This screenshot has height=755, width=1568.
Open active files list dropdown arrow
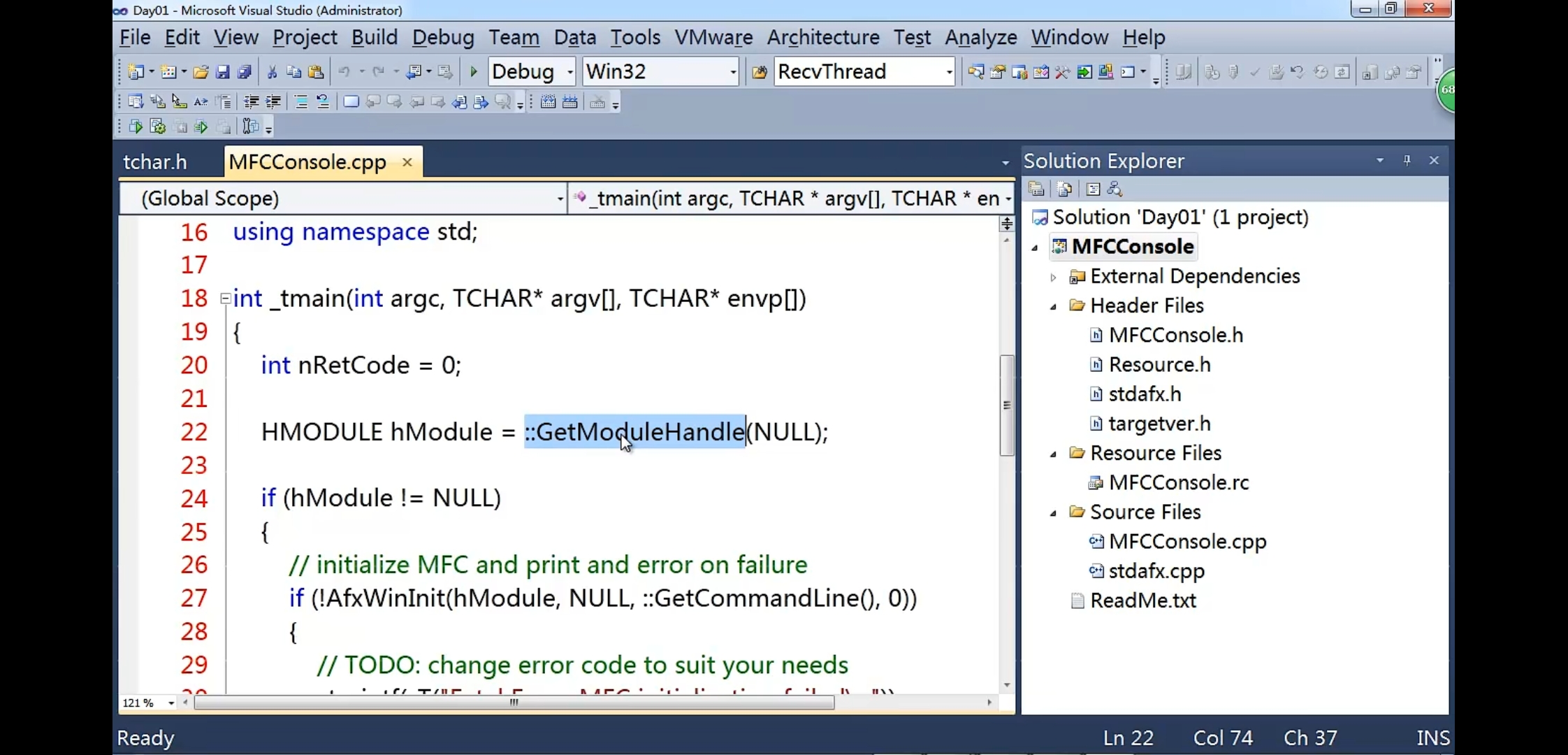click(1005, 163)
